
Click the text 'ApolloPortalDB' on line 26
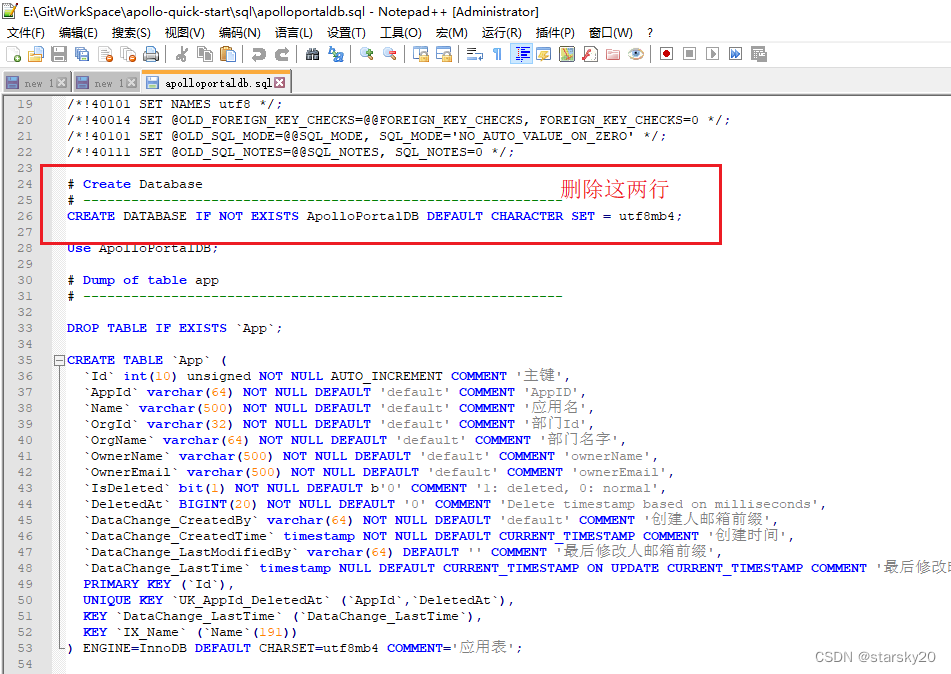tap(363, 216)
